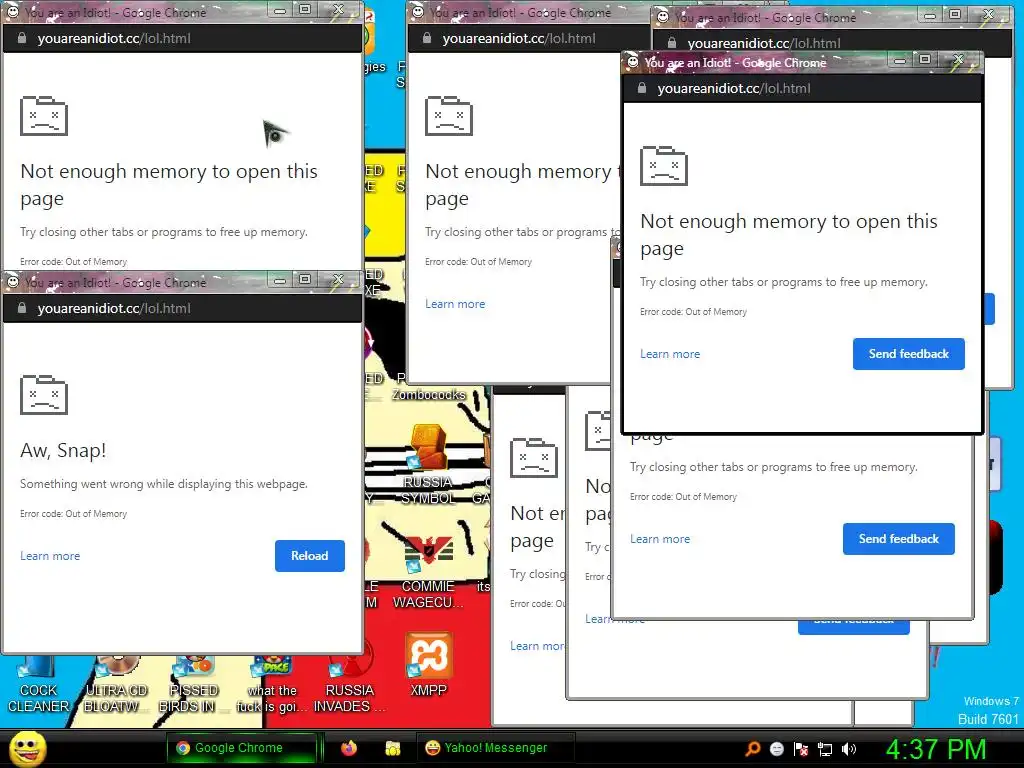Click the sad page icon above Aw, Snap!
The height and width of the screenshot is (768, 1024).
click(x=44, y=394)
